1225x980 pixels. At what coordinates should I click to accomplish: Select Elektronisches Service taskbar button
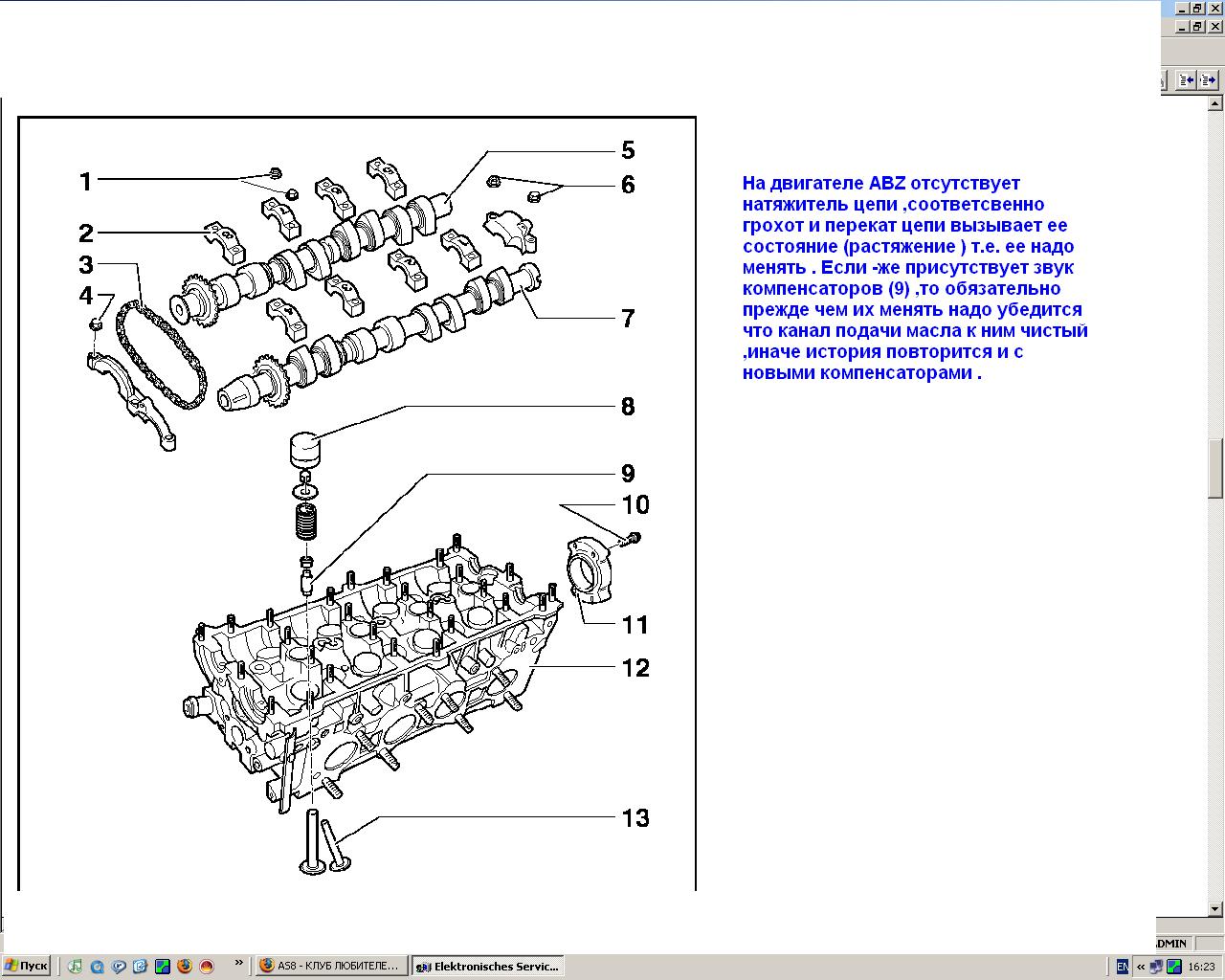[x=487, y=967]
